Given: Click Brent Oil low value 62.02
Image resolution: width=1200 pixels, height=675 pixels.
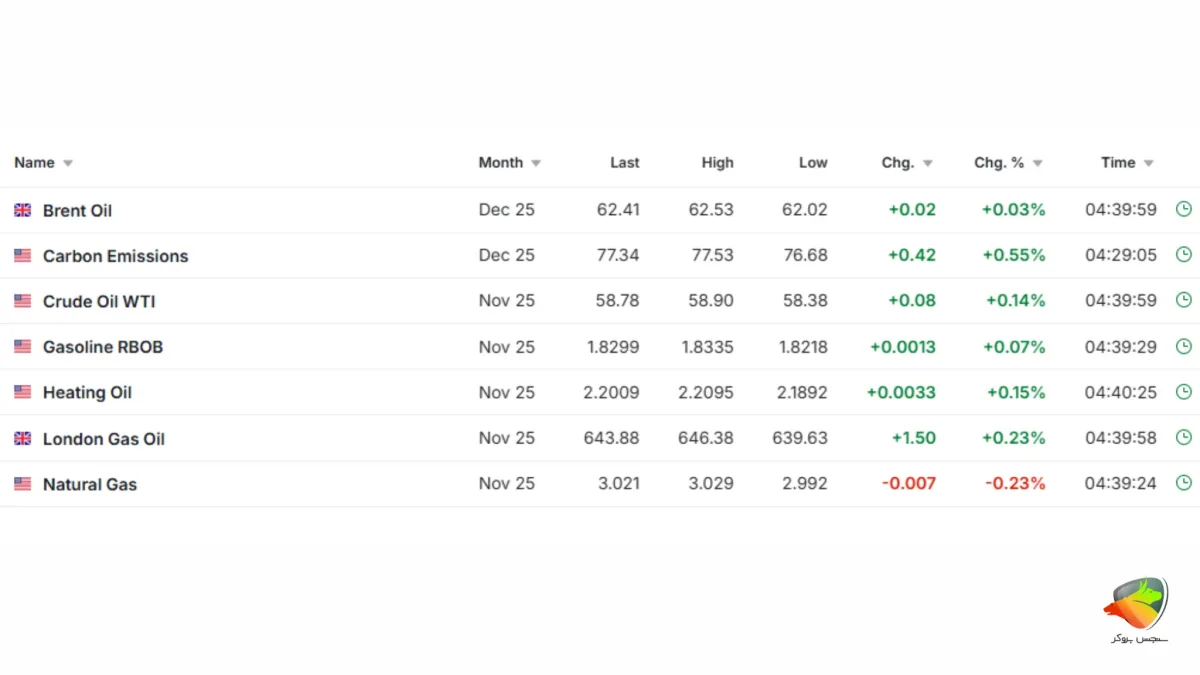Looking at the screenshot, I should coord(805,210).
